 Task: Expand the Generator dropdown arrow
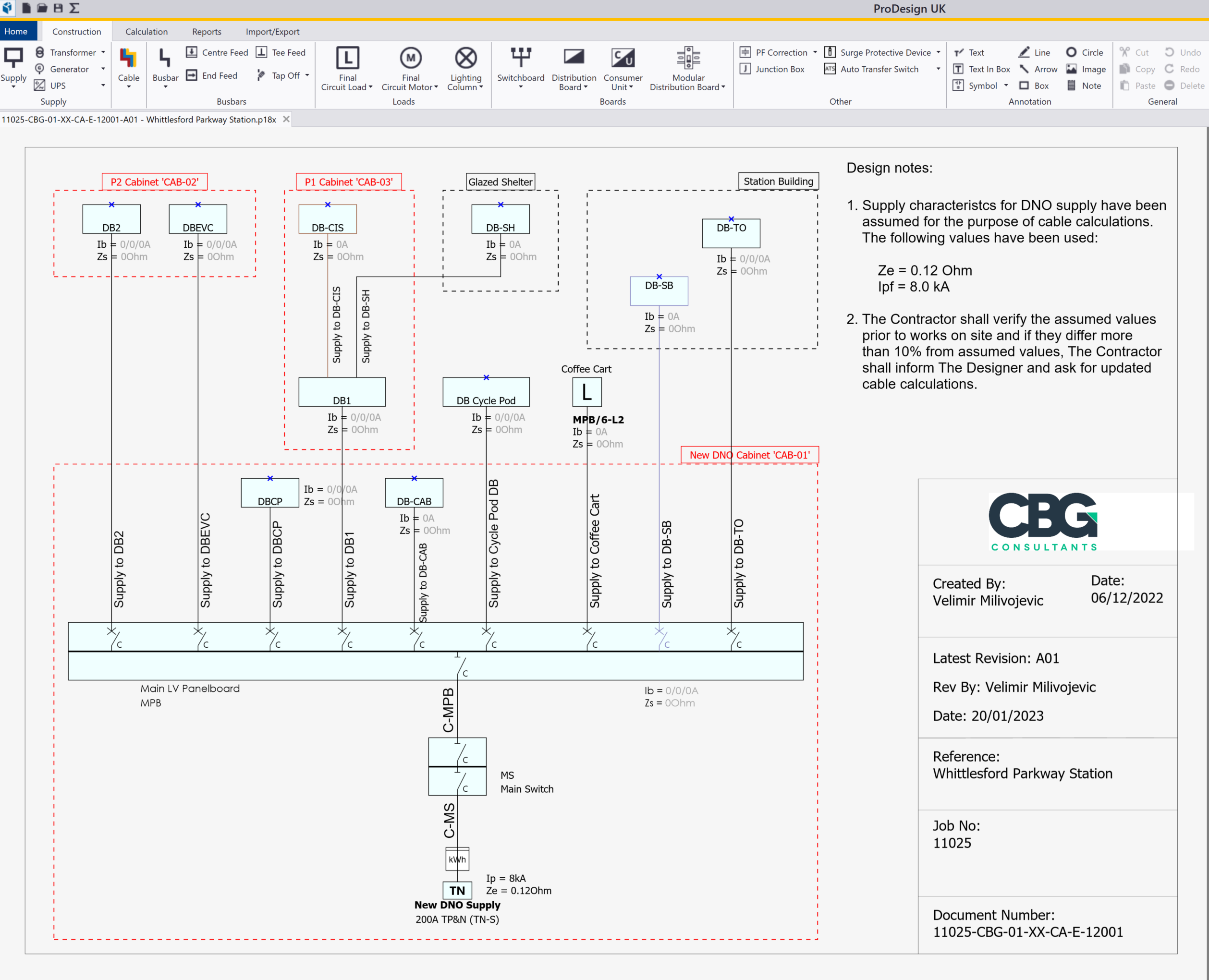pos(103,69)
